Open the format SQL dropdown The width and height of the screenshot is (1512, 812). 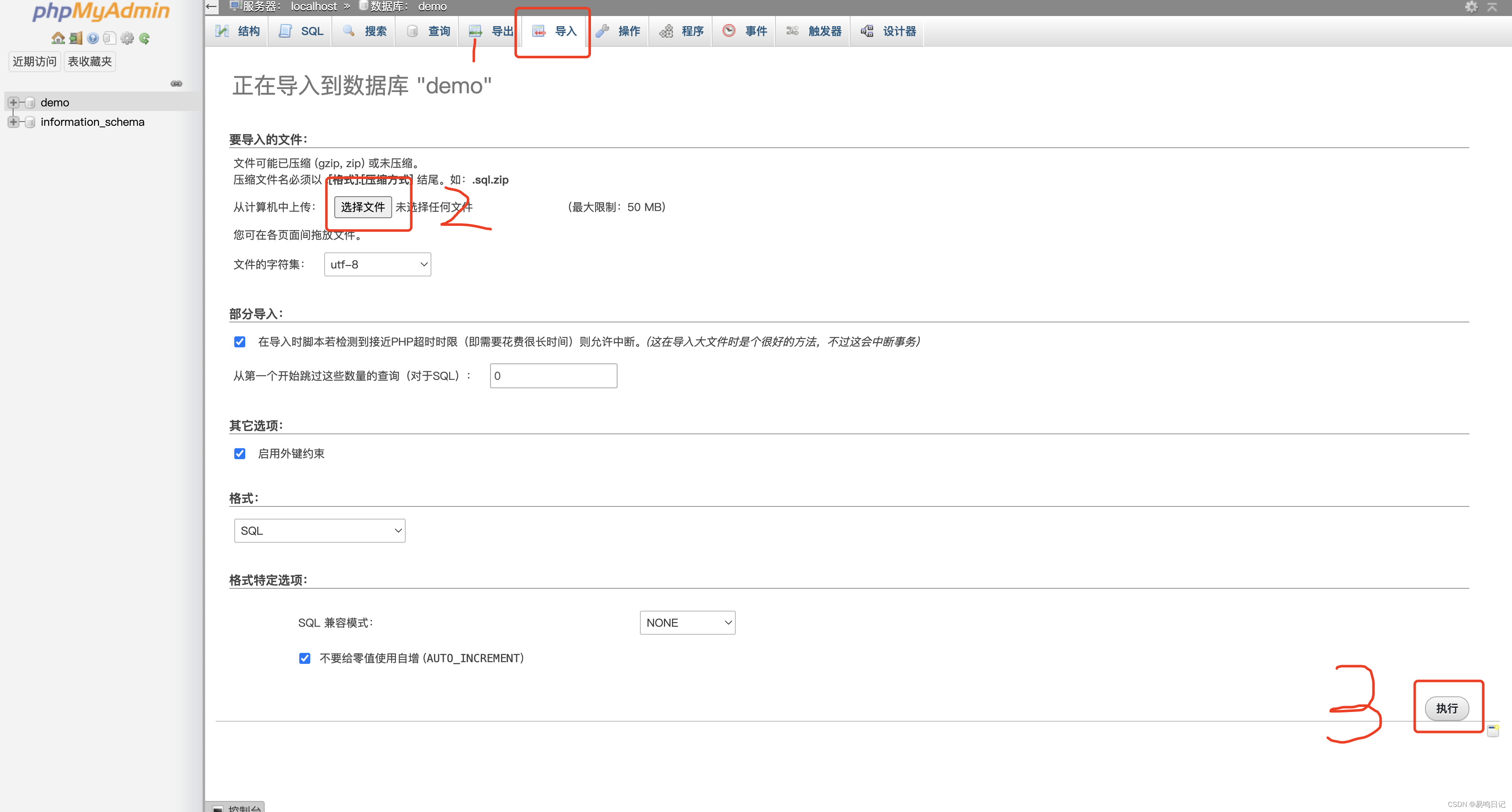pos(320,531)
